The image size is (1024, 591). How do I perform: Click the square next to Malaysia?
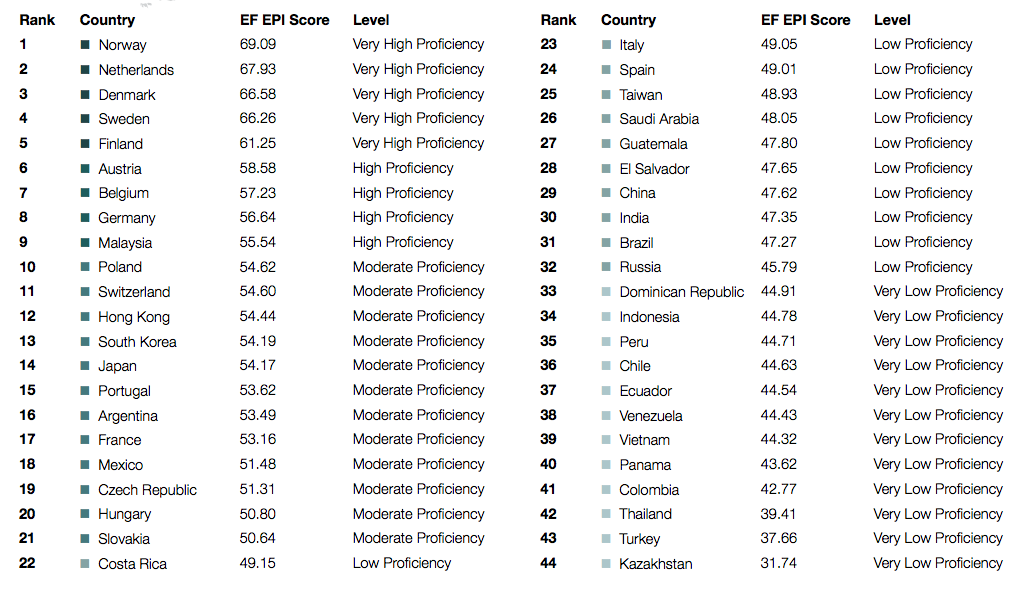point(85,243)
